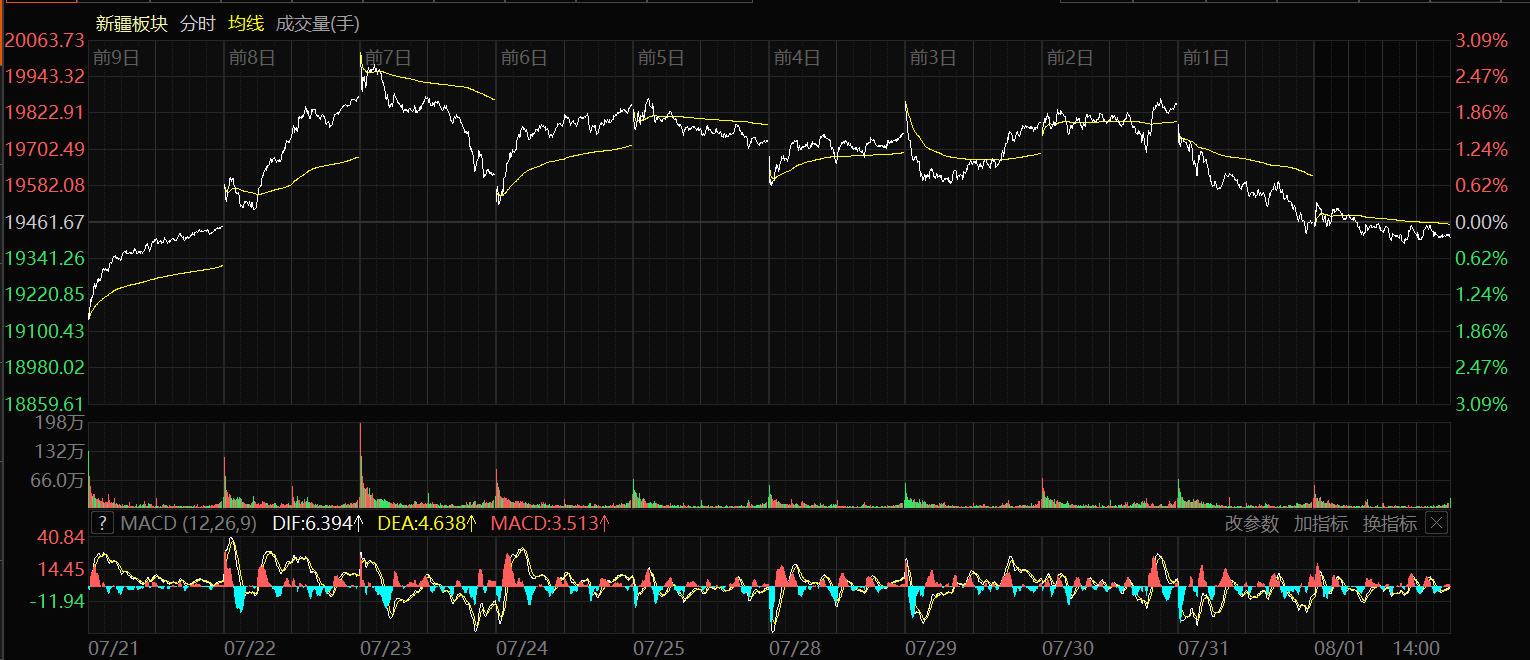Click the 40.84 MACD axis label
Image resolution: width=1530 pixels, height=660 pixels.
[61, 537]
